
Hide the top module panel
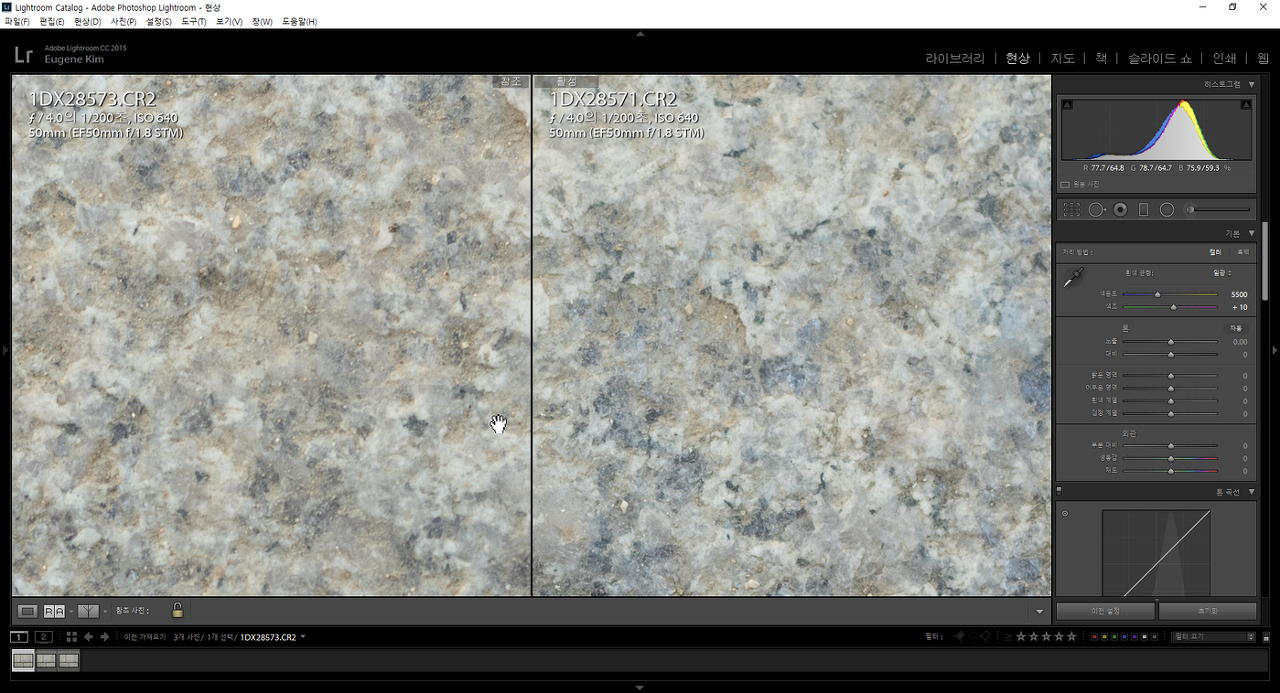tap(640, 33)
